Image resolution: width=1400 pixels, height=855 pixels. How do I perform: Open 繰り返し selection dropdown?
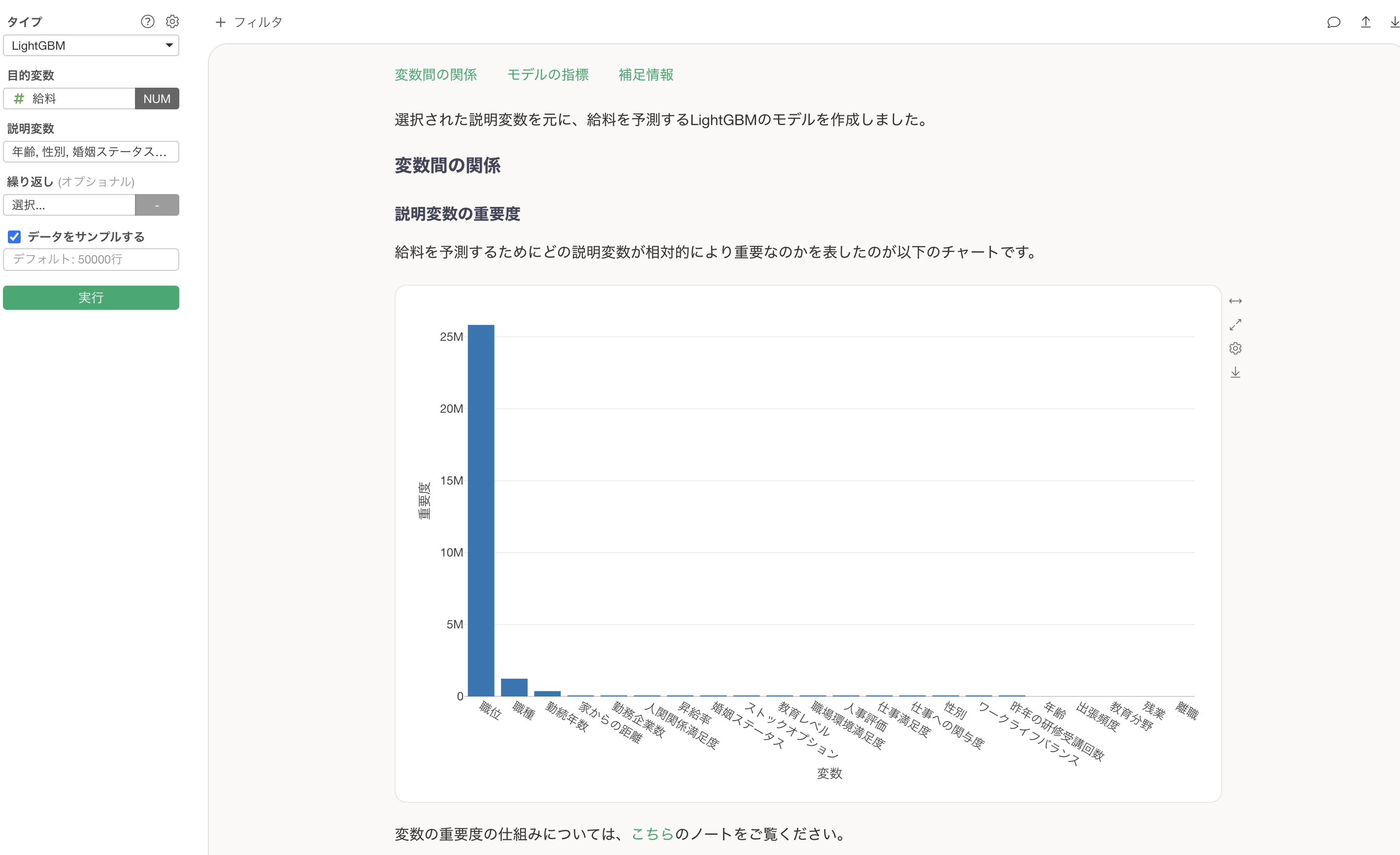[69, 205]
